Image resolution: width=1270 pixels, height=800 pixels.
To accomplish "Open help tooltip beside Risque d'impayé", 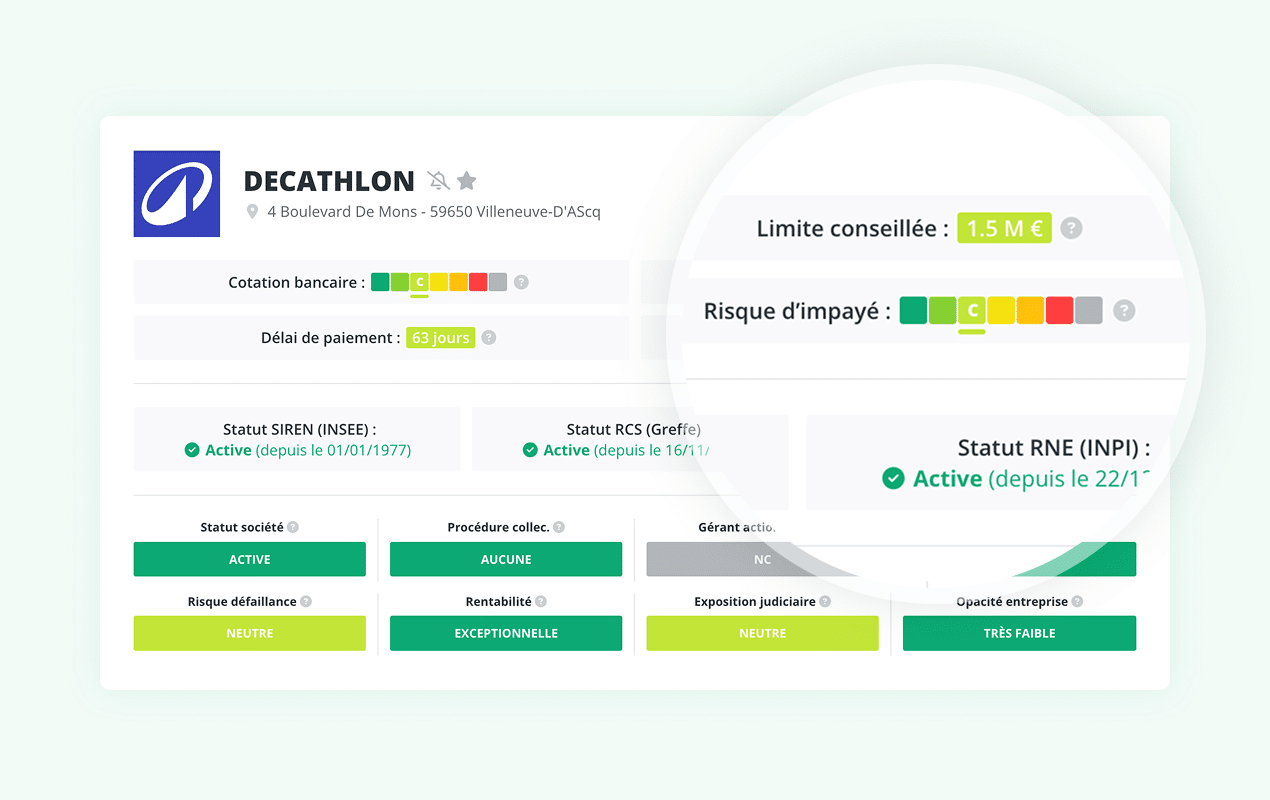I will 1124,311.
